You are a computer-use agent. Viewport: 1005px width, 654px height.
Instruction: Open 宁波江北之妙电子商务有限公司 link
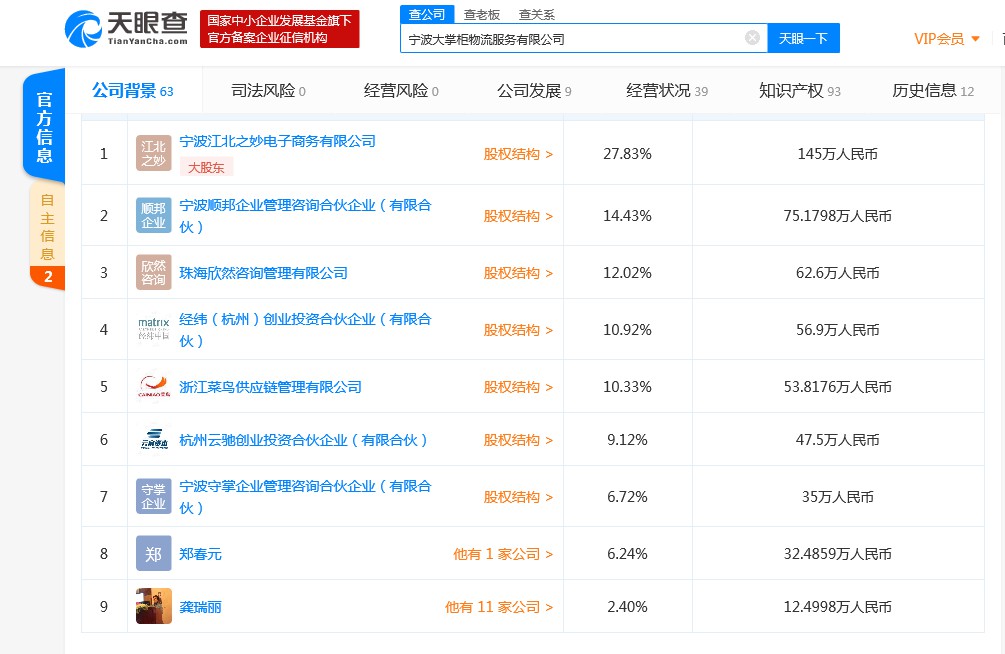[x=278, y=141]
